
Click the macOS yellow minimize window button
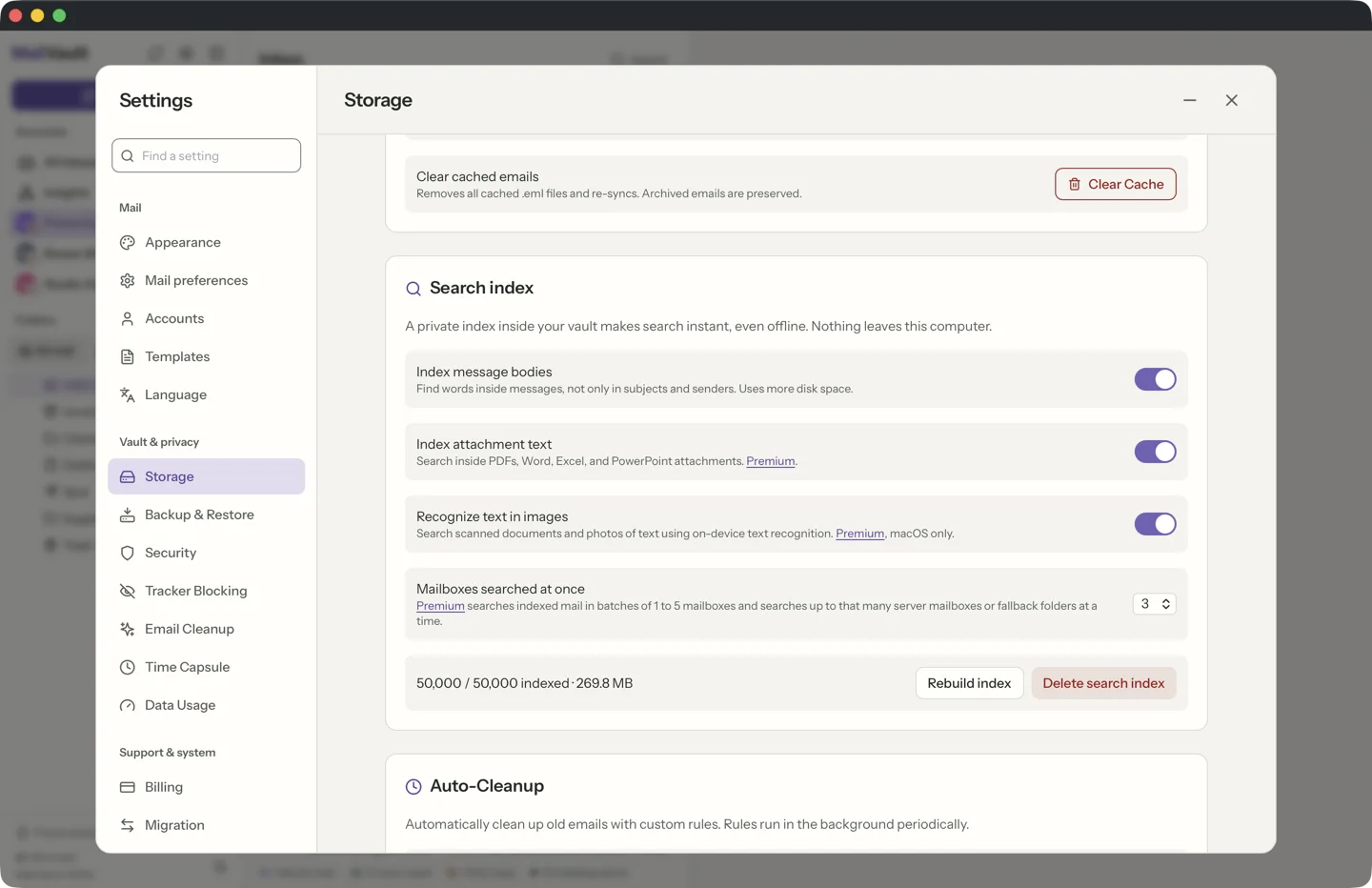pyautogui.click(x=37, y=15)
